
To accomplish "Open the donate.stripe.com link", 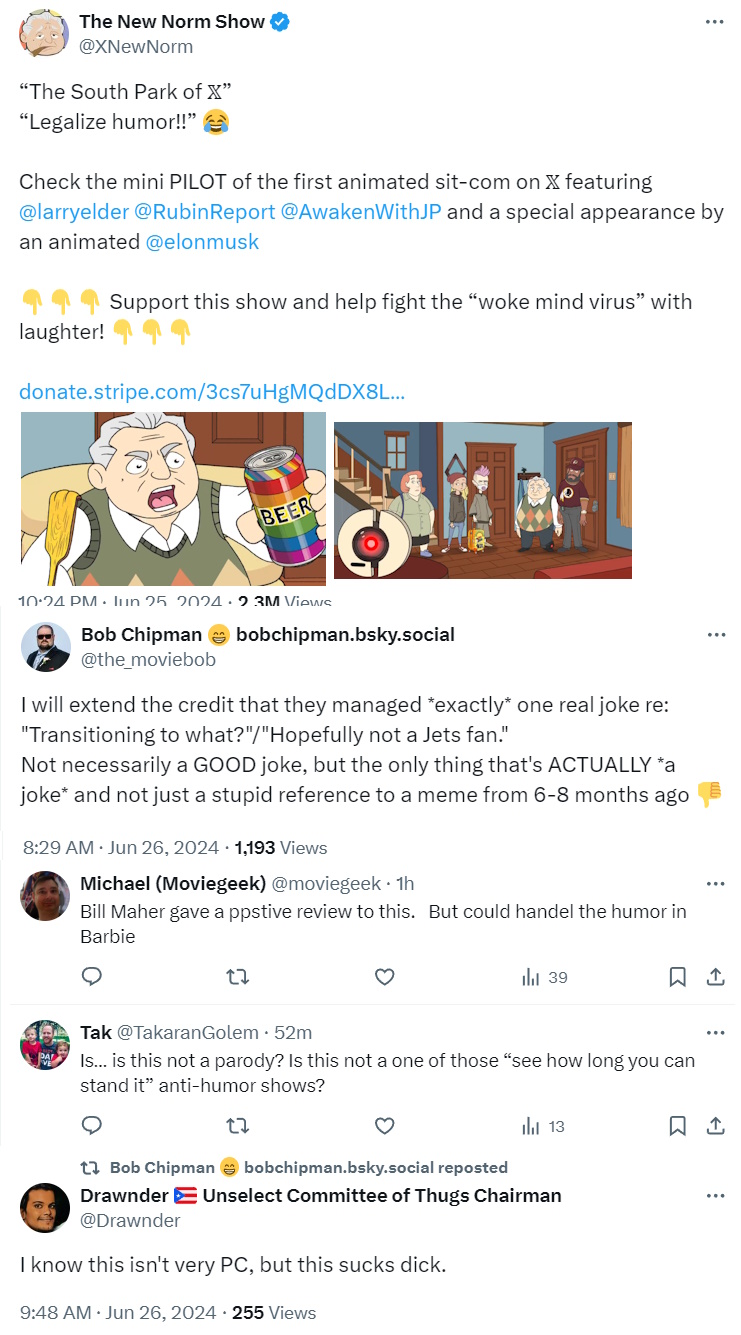I will 212,391.
